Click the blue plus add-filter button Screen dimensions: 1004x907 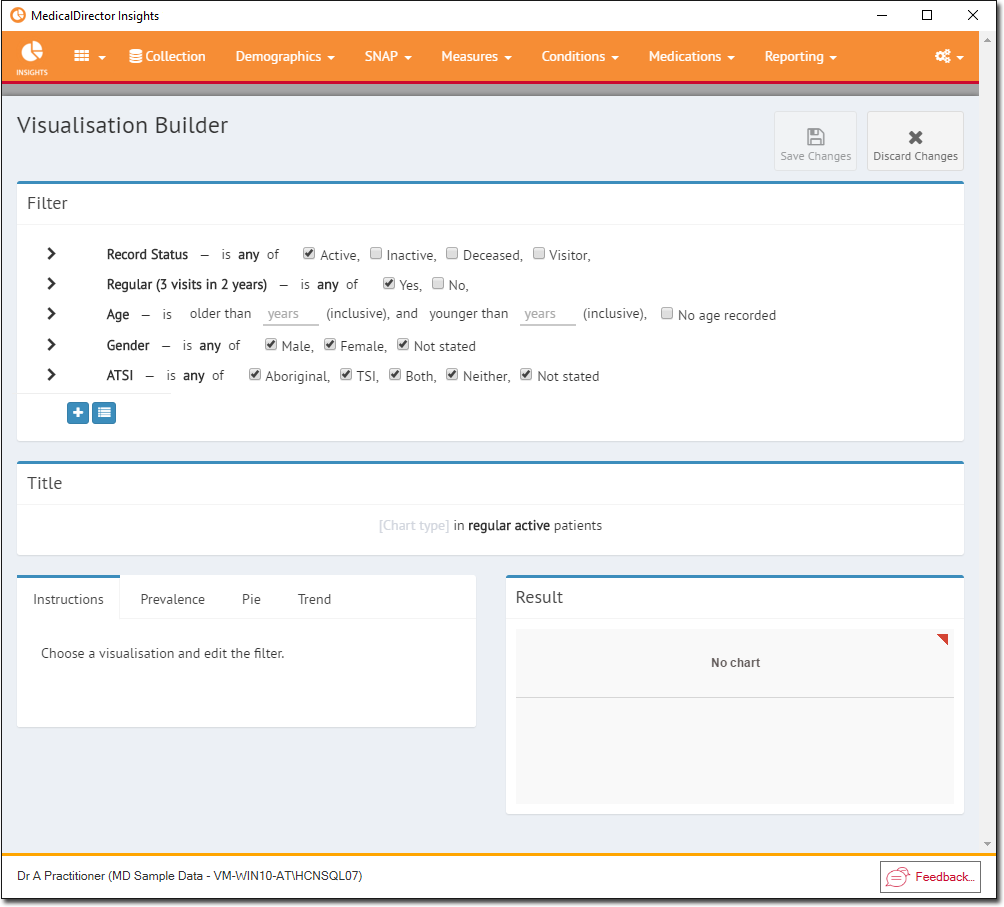(78, 412)
